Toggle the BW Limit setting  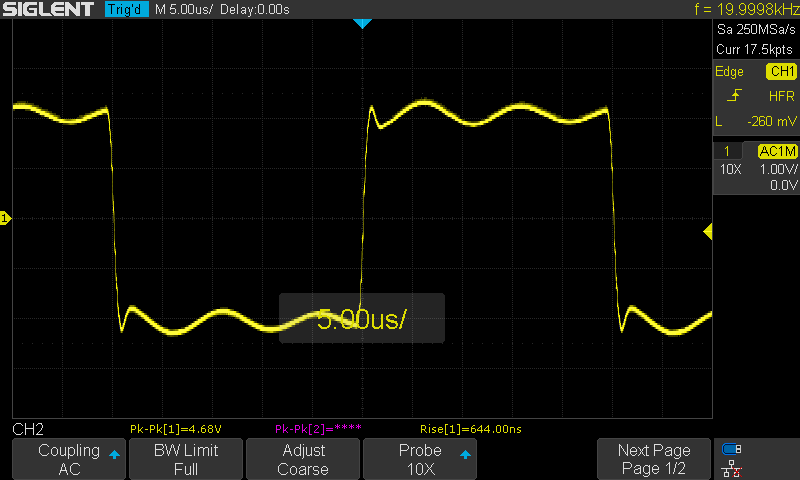(185, 459)
